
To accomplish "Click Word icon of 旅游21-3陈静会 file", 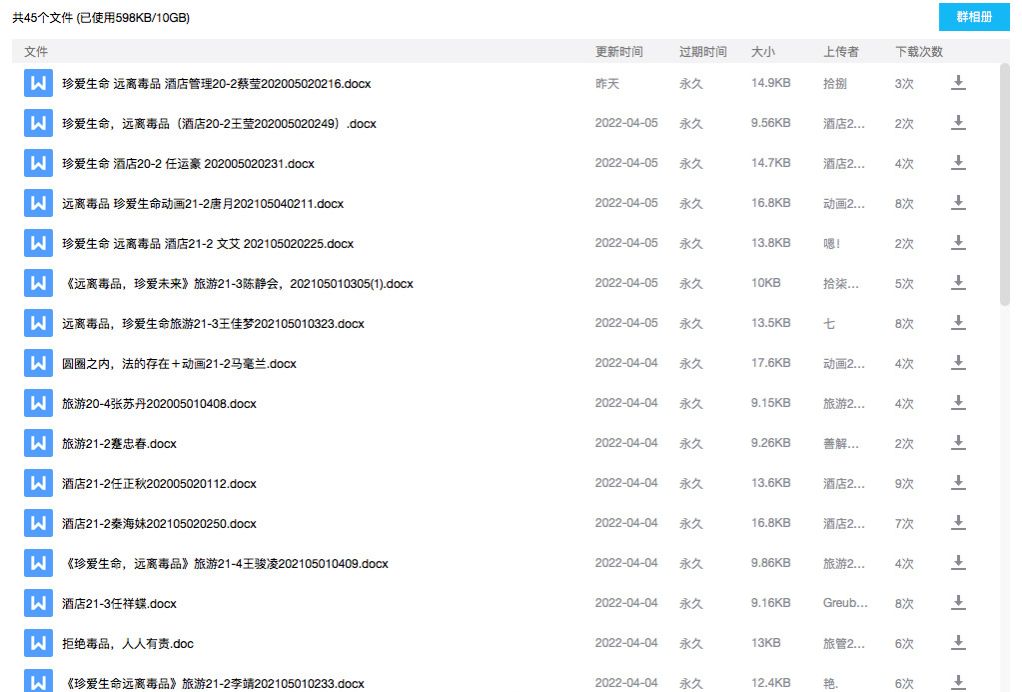I will [38, 283].
